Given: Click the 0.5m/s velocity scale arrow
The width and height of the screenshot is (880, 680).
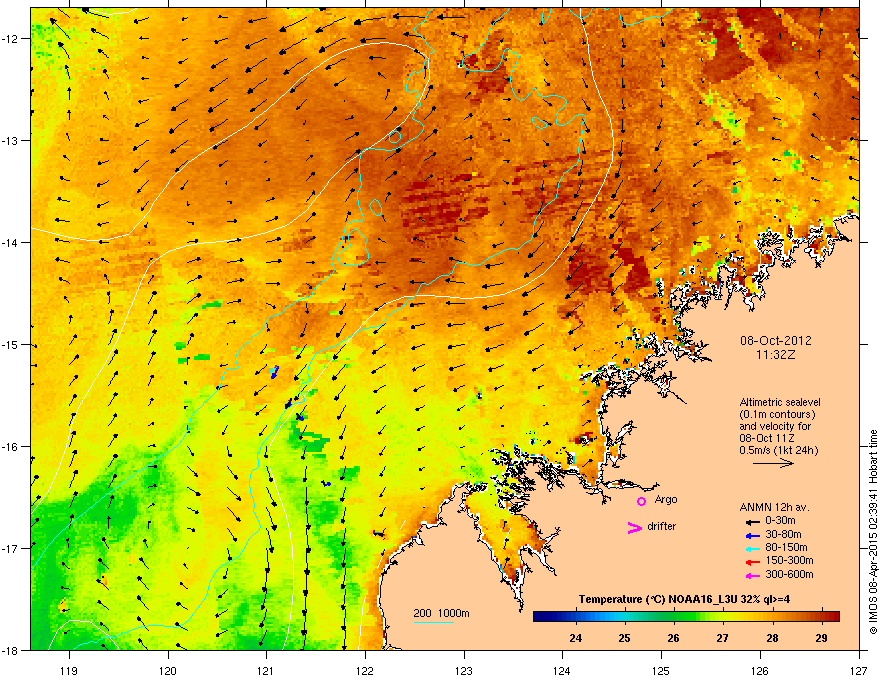Looking at the screenshot, I should click(773, 463).
